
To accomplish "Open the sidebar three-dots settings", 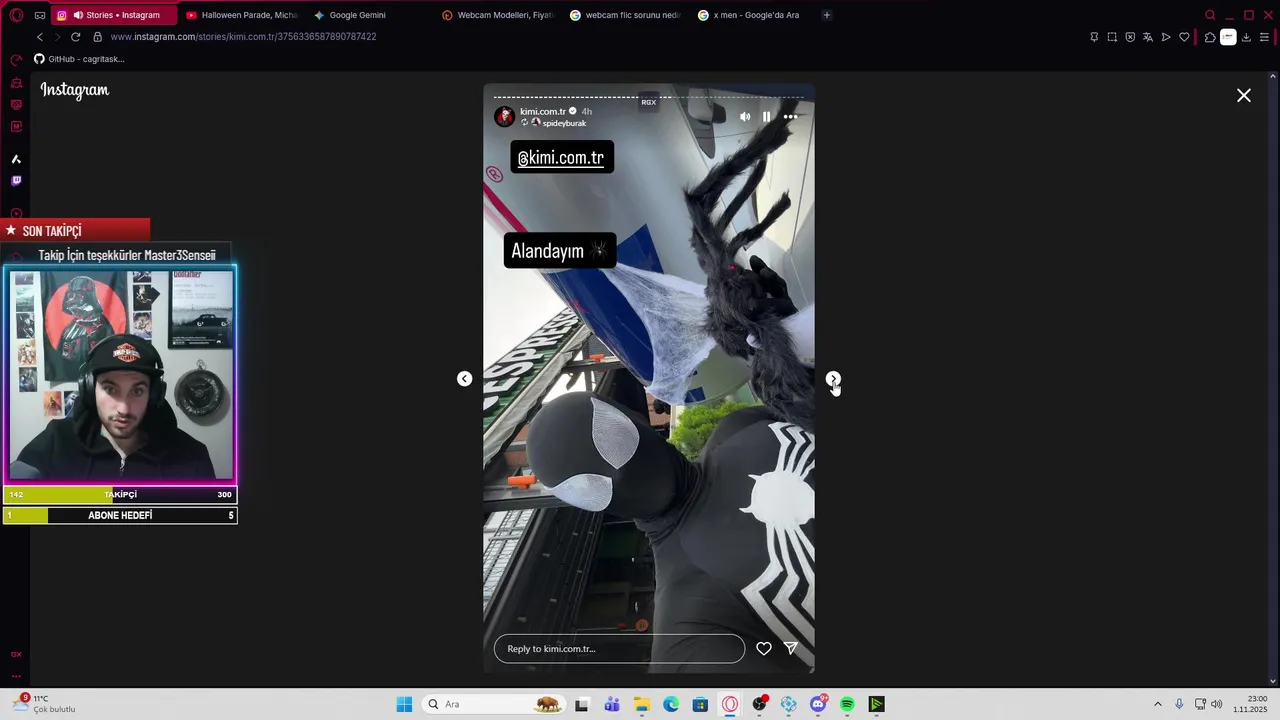I will click(16, 676).
